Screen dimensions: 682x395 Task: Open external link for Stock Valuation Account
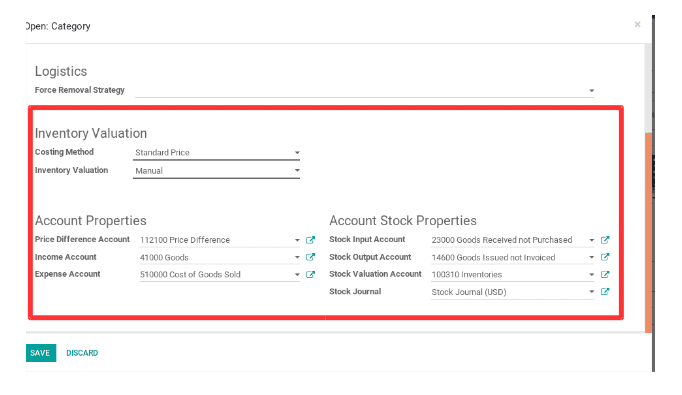[x=605, y=274]
